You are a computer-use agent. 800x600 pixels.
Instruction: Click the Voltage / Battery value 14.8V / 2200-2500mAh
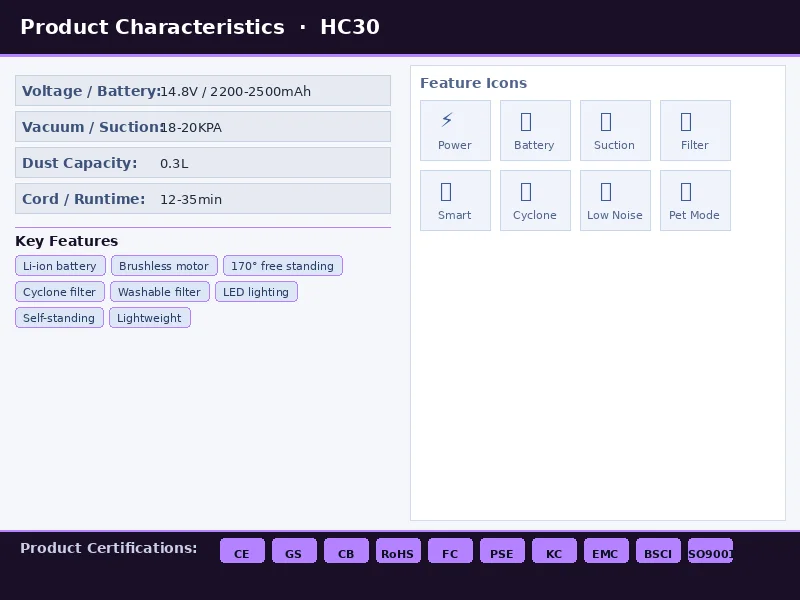pyautogui.click(x=235, y=91)
